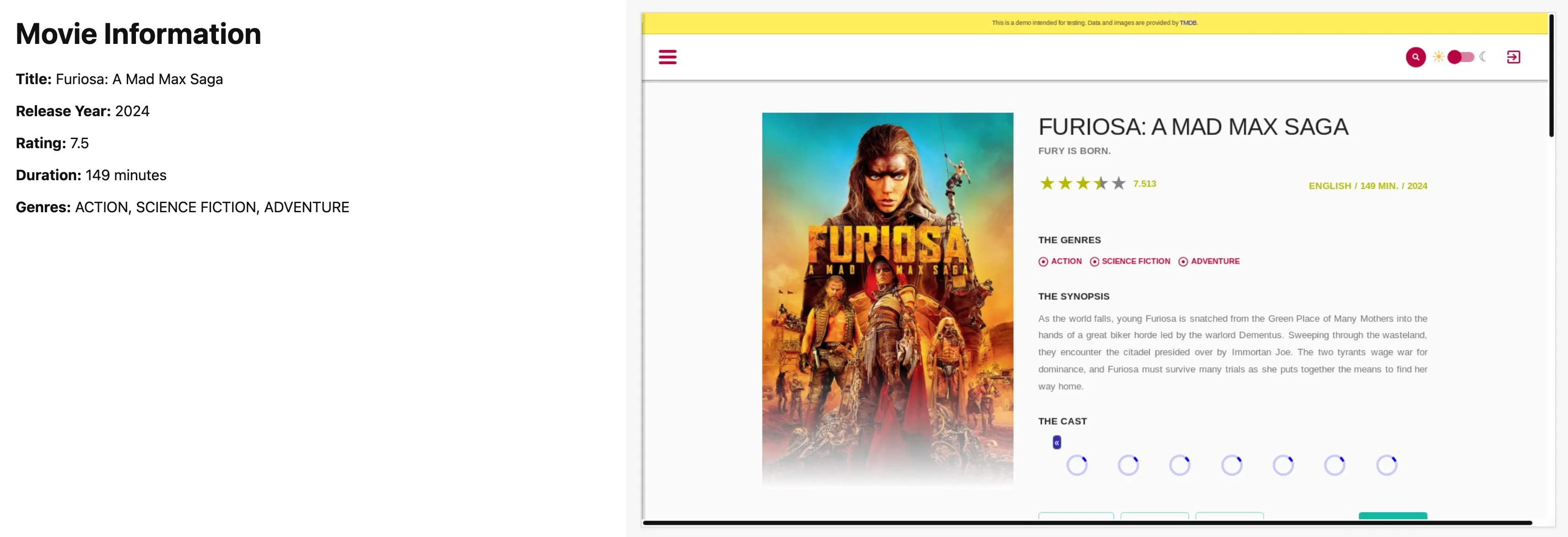The width and height of the screenshot is (1568, 537).
Task: Click the moon dark-mode icon
Action: (1483, 57)
